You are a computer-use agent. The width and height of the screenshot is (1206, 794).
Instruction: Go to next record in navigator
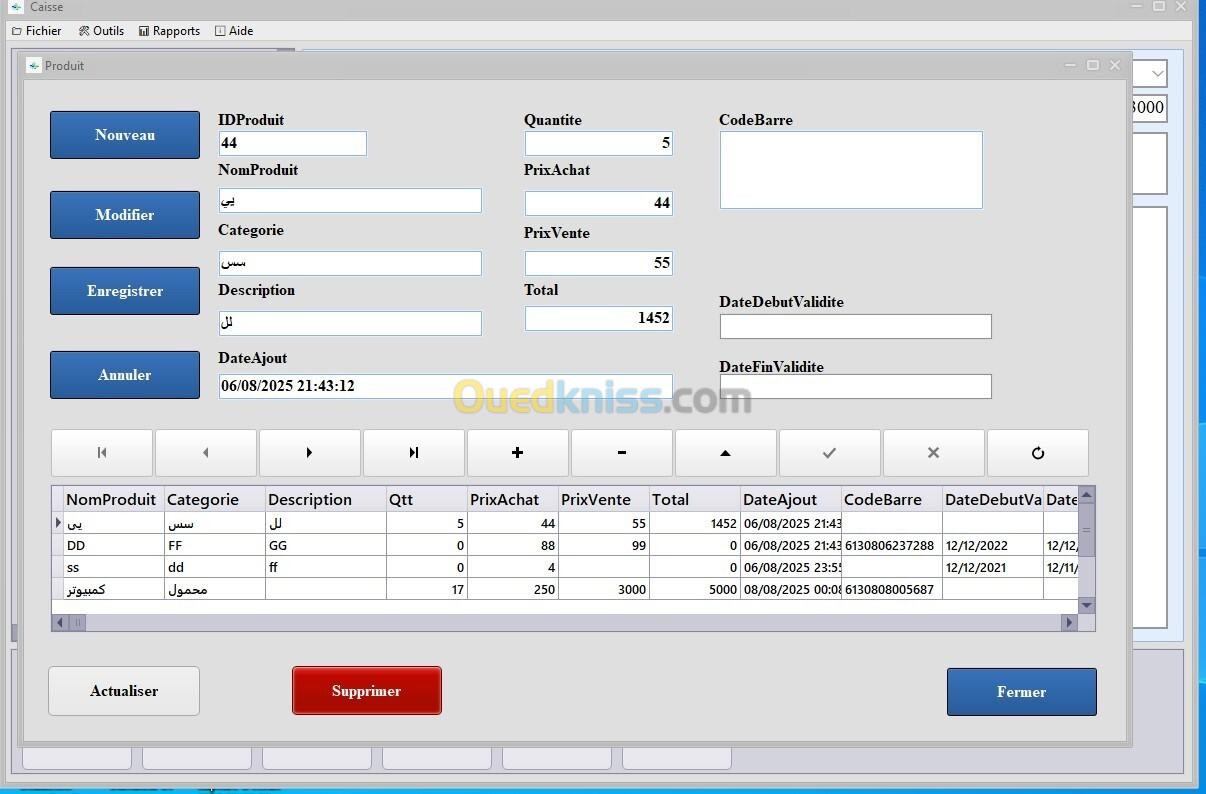pos(310,453)
